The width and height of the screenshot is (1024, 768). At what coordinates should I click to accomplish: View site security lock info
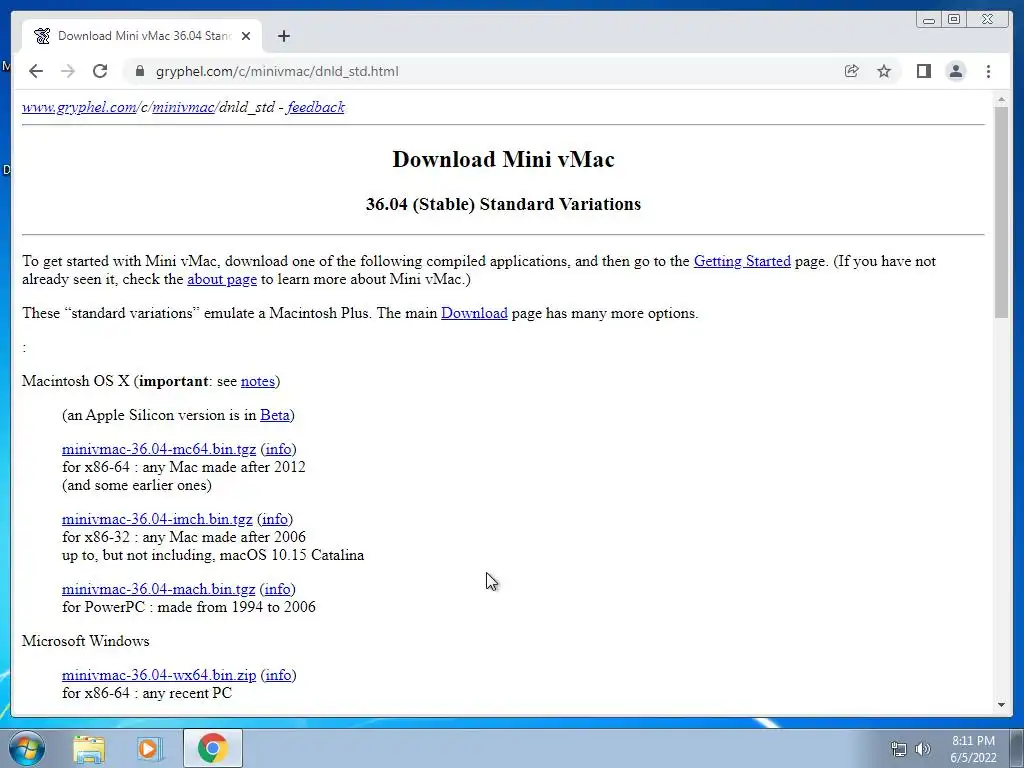point(139,71)
